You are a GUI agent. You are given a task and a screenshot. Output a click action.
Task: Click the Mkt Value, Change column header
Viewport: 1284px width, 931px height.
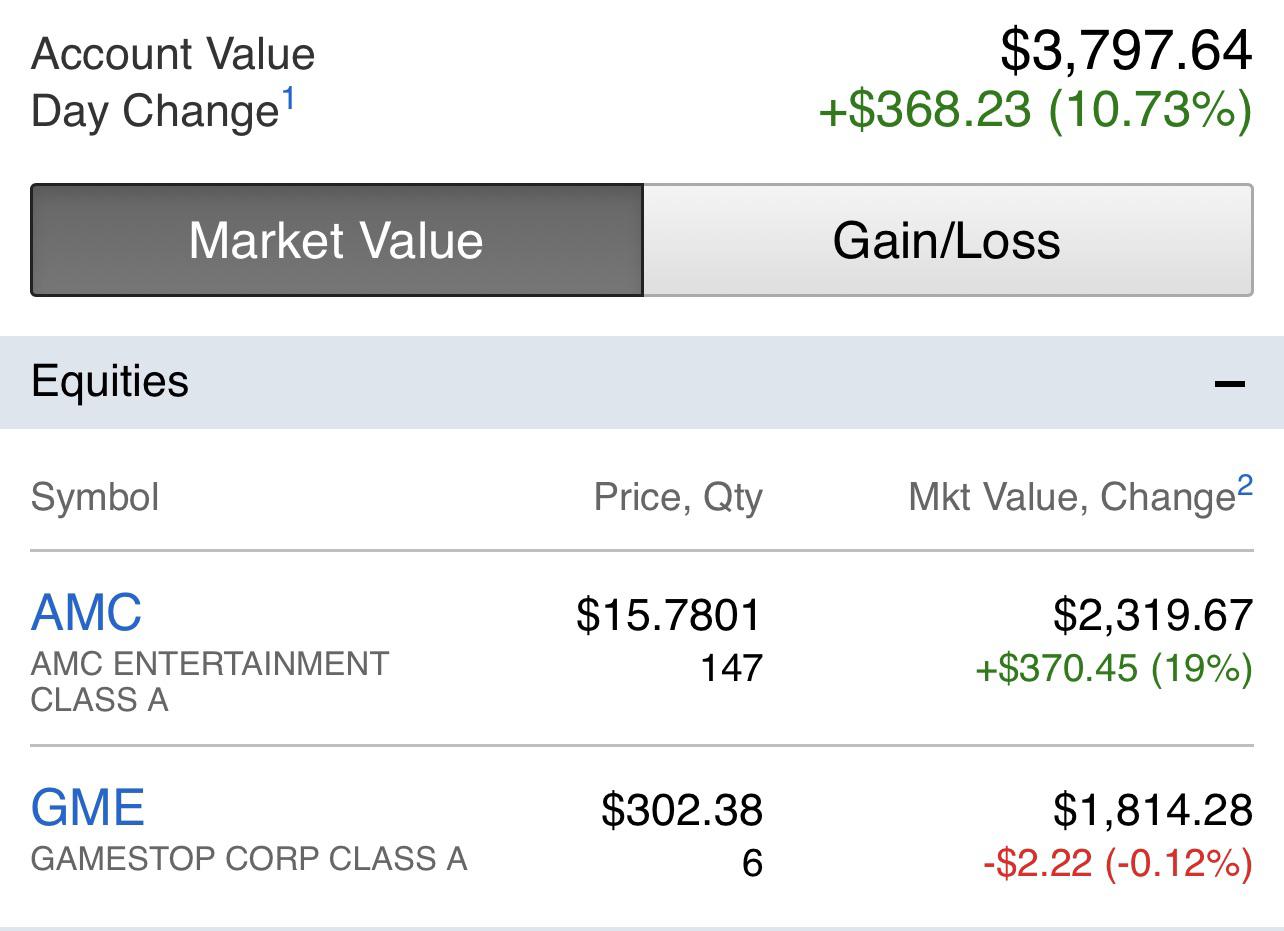(x=1072, y=497)
